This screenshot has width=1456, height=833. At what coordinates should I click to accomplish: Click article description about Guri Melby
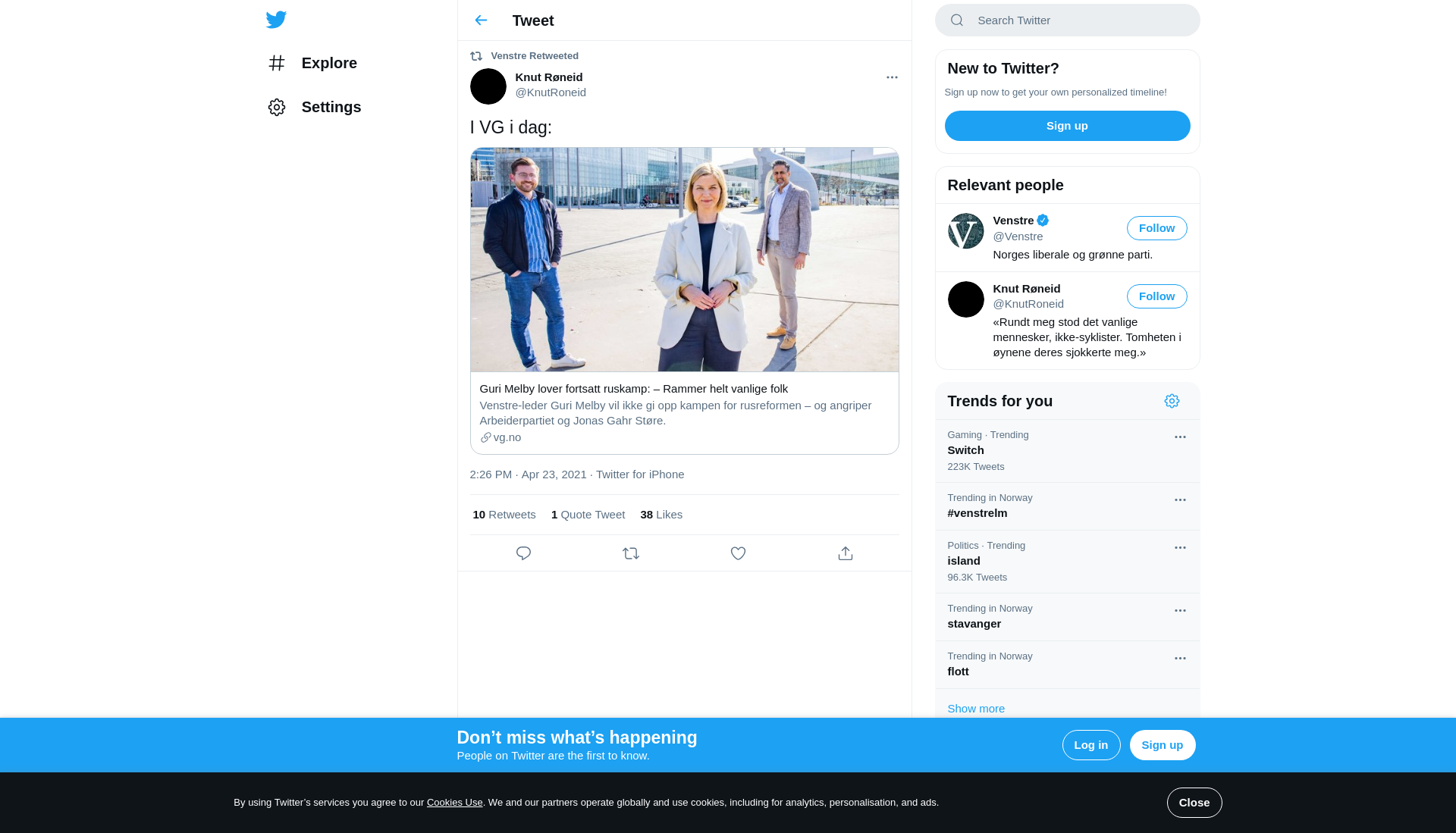point(676,413)
